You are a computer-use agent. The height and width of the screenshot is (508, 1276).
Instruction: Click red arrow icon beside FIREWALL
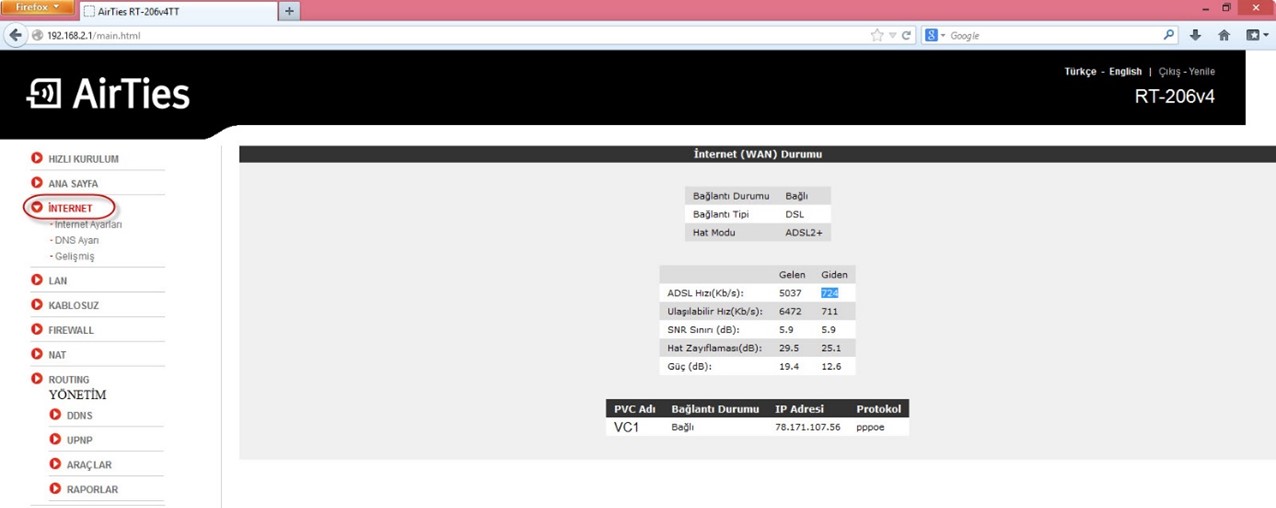tap(37, 330)
